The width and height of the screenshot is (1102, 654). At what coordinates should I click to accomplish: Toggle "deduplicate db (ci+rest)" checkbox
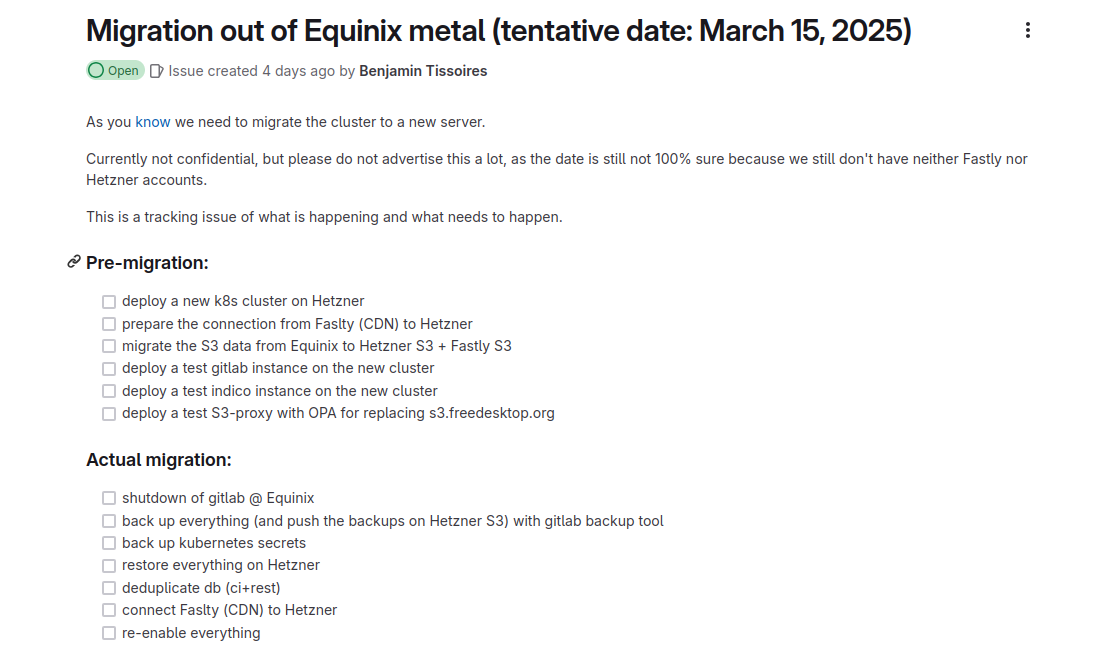109,588
